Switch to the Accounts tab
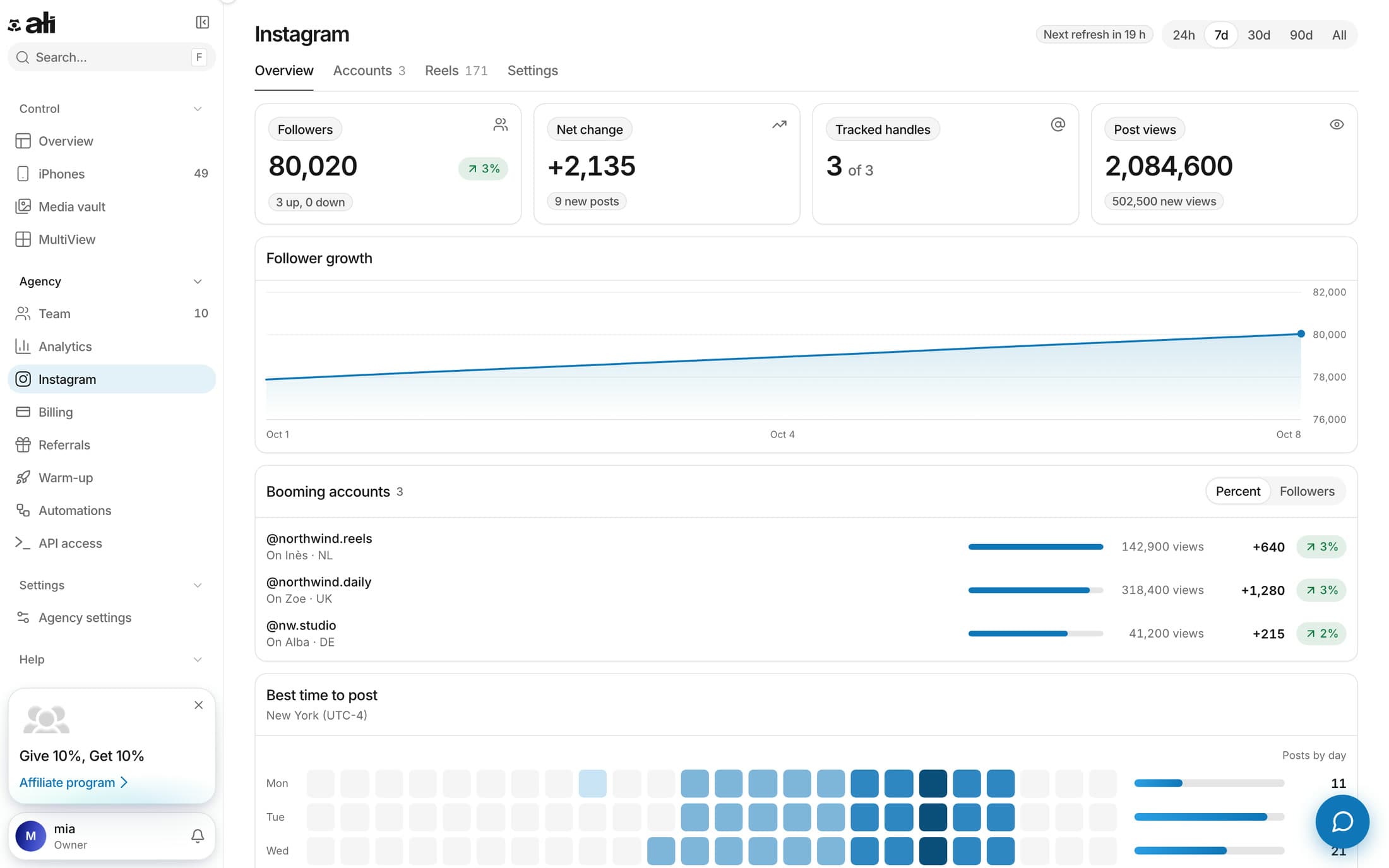 (369, 71)
